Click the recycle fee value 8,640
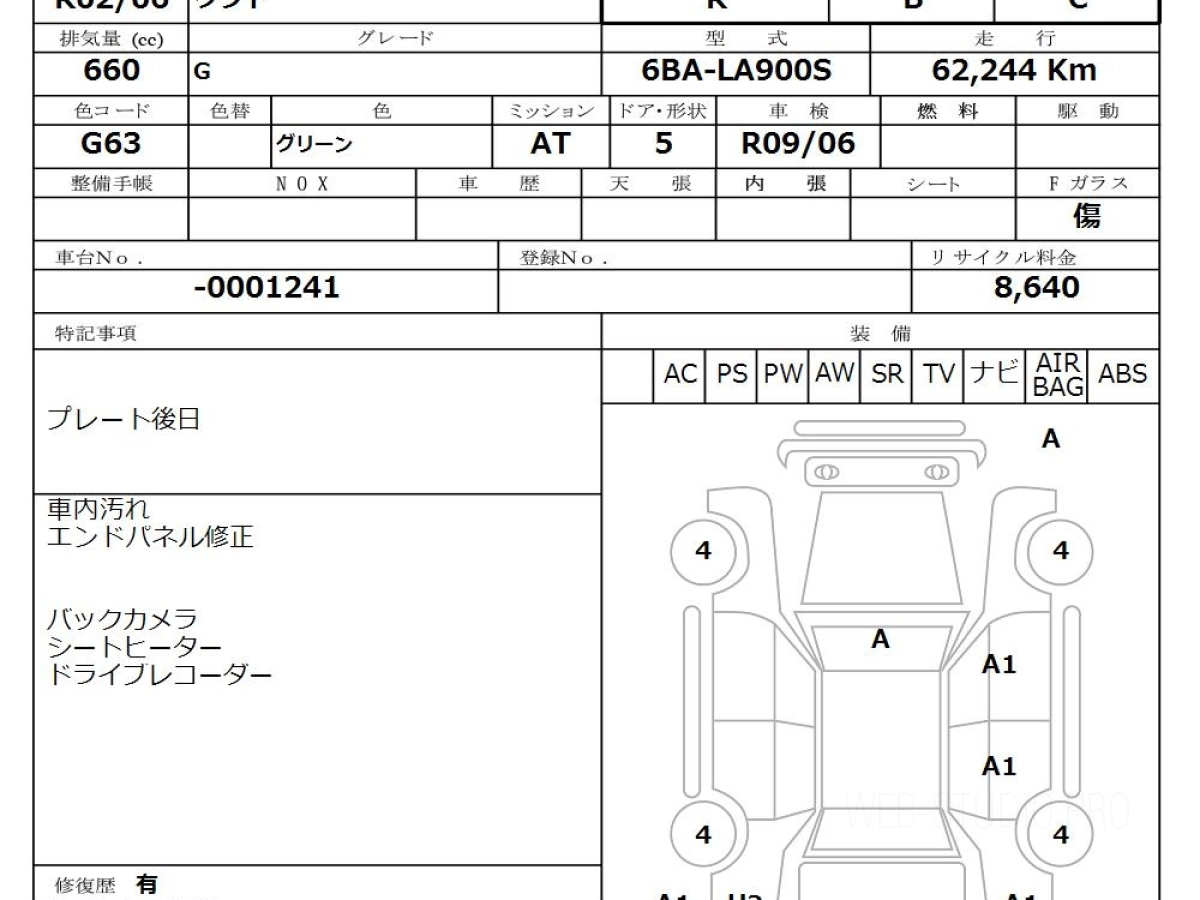 [x=1036, y=289]
